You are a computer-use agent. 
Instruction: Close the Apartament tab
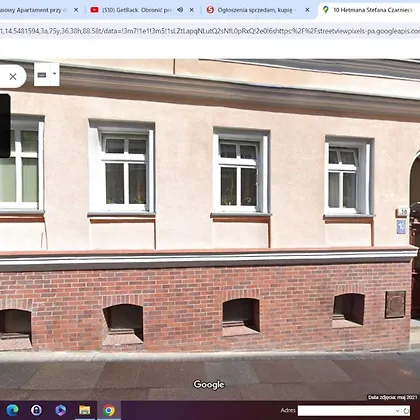76,10
